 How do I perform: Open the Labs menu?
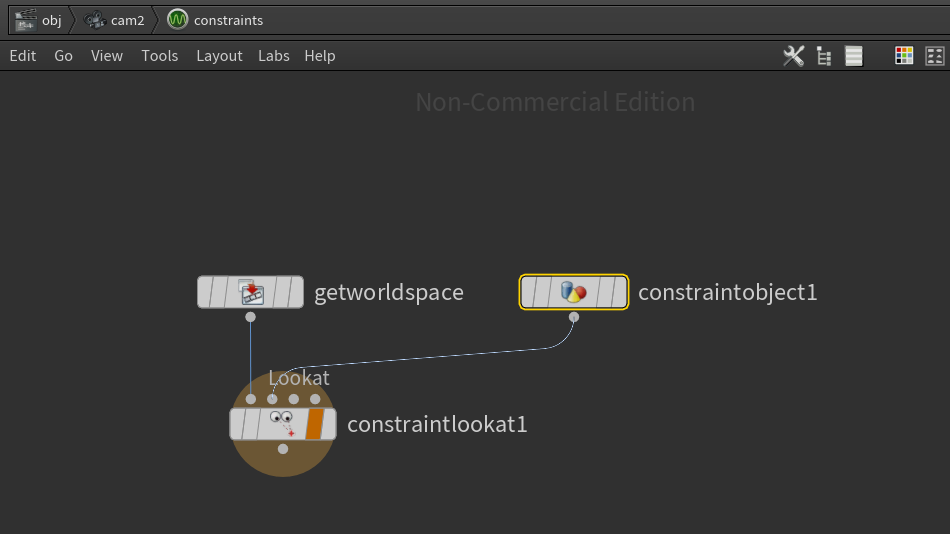click(273, 56)
